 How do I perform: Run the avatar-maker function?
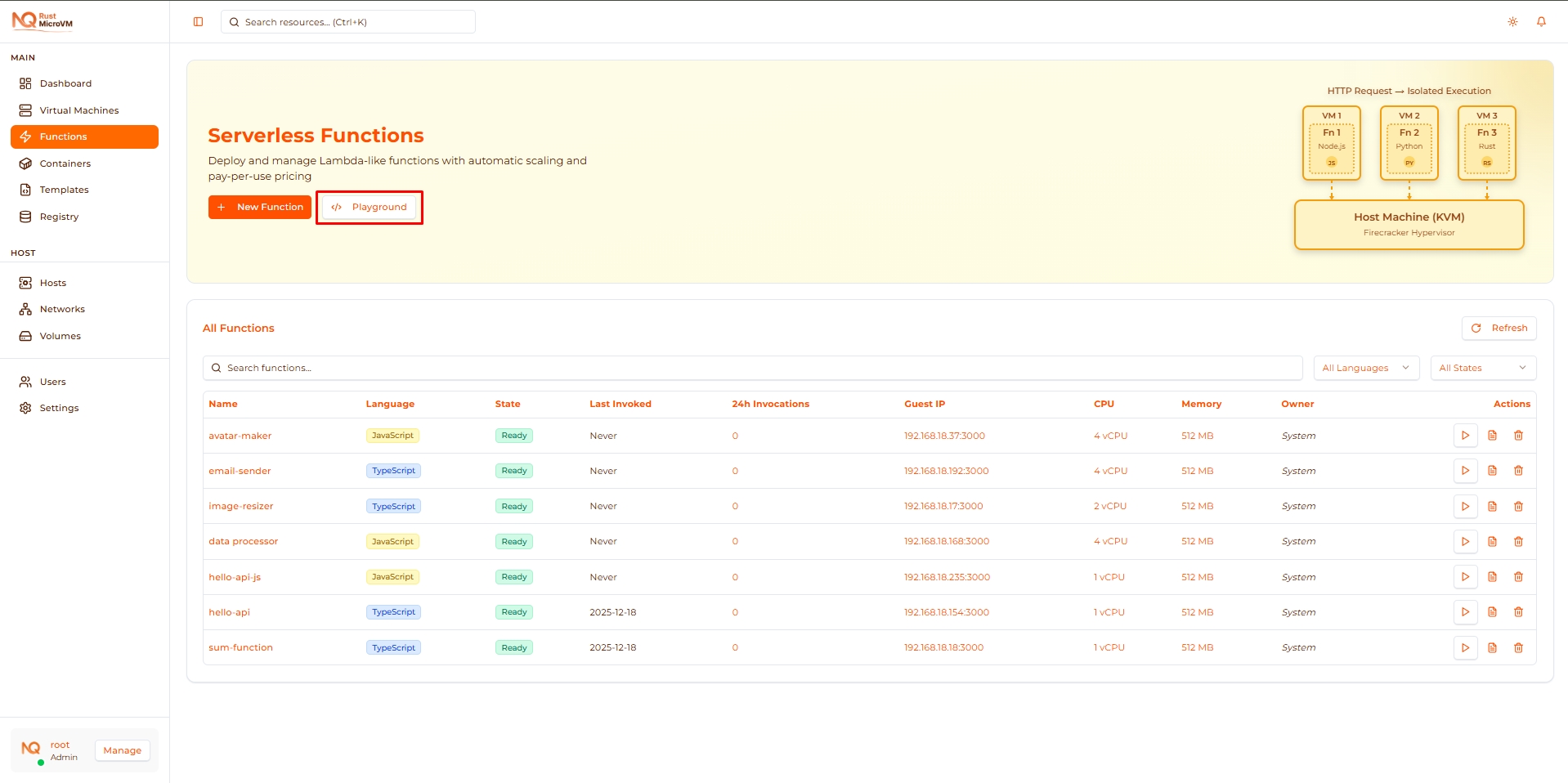[x=1465, y=436]
